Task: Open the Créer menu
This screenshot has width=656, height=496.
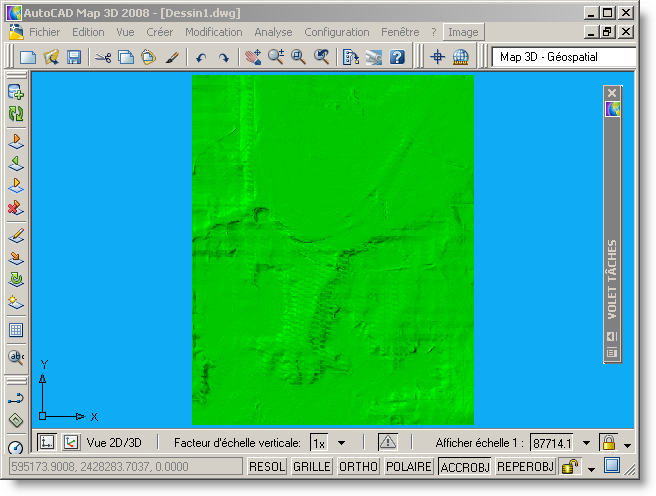Action: 159,32
